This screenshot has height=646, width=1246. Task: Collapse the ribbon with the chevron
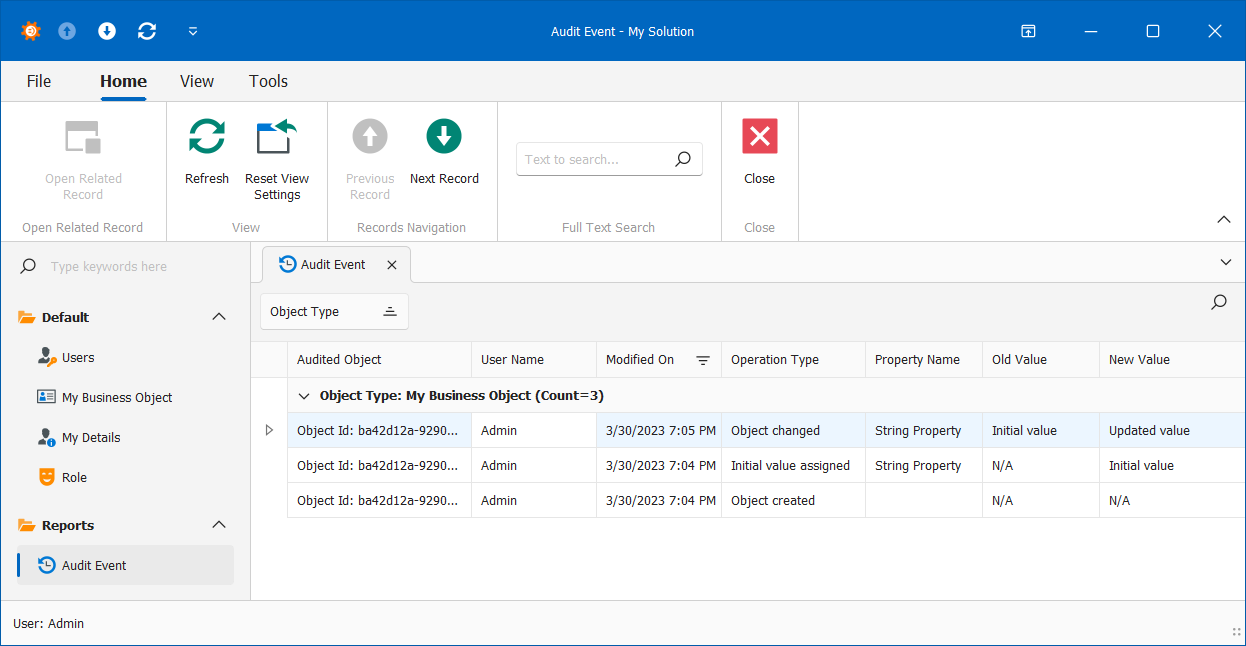point(1223,219)
